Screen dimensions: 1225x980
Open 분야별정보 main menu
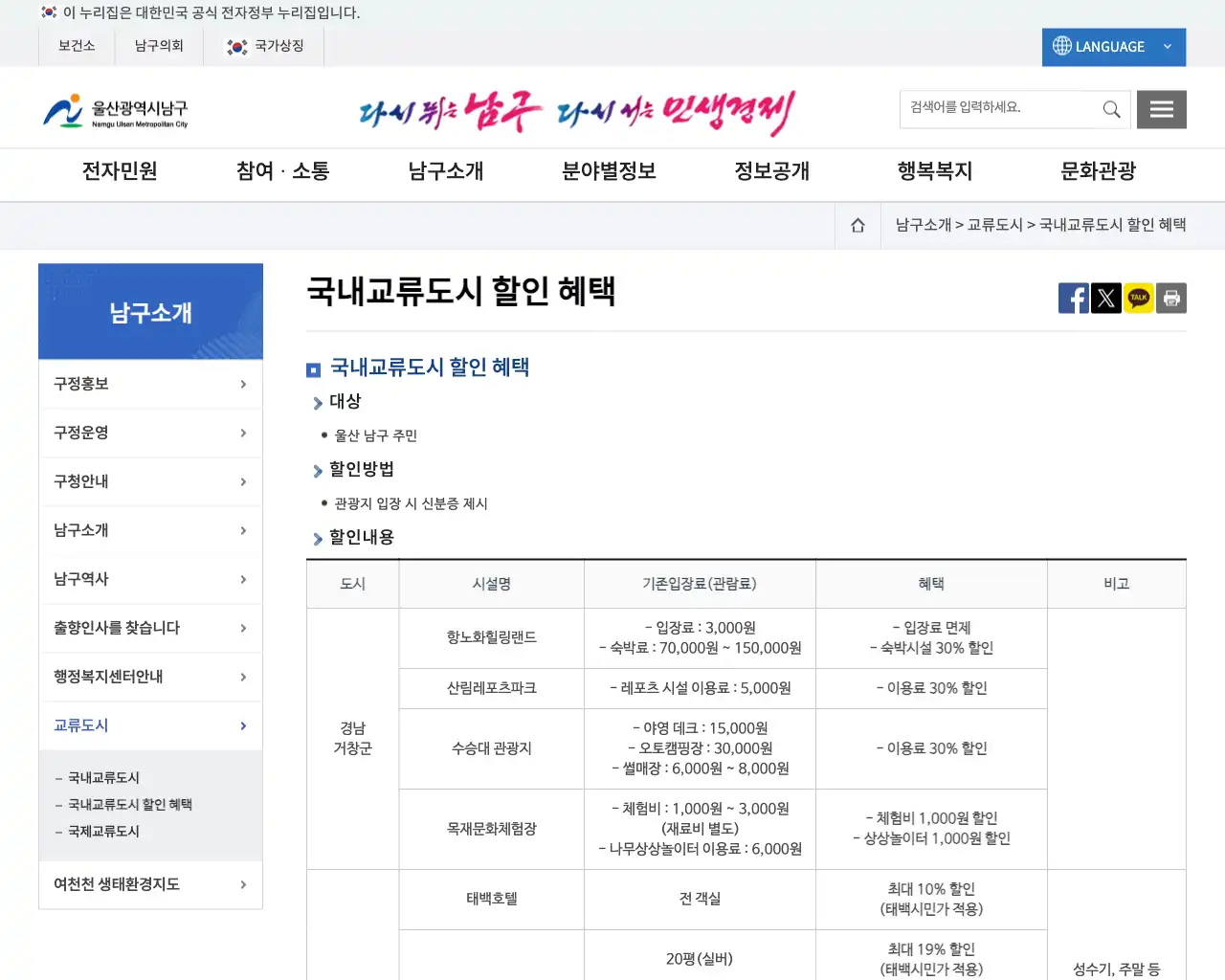[609, 171]
